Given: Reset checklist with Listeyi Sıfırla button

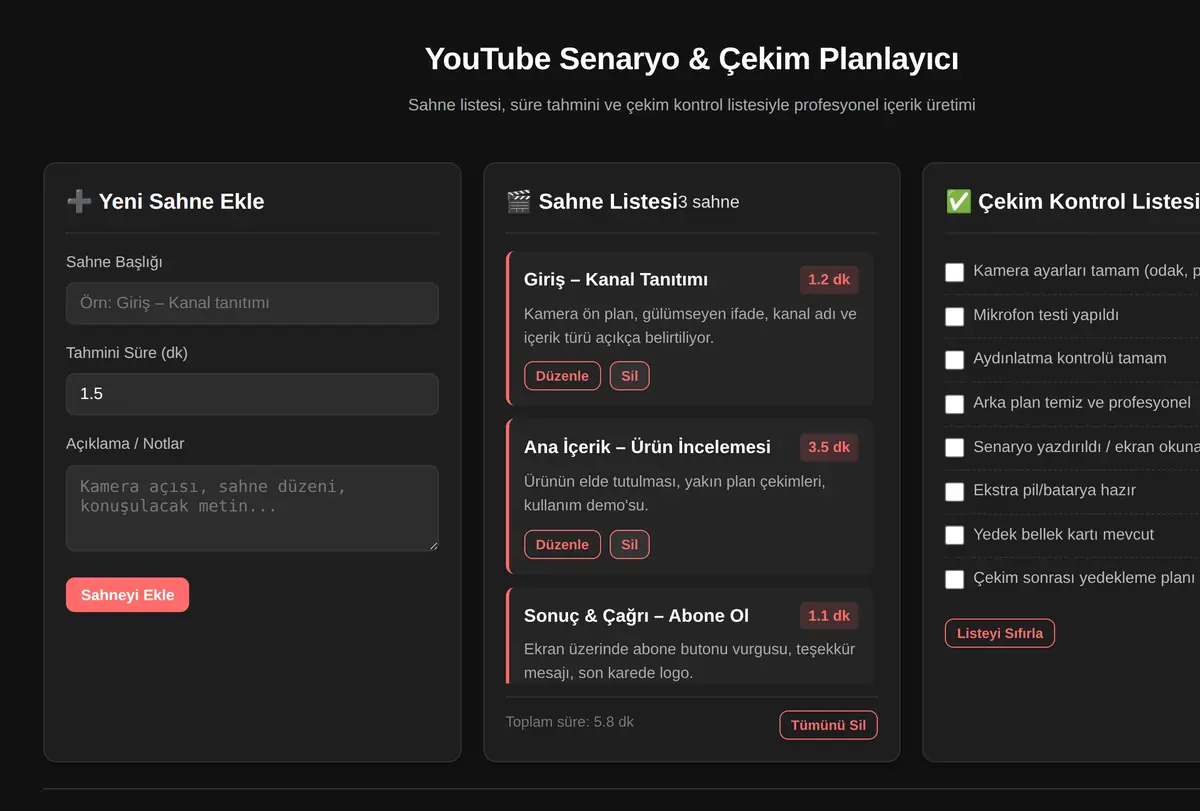Looking at the screenshot, I should point(1000,633).
